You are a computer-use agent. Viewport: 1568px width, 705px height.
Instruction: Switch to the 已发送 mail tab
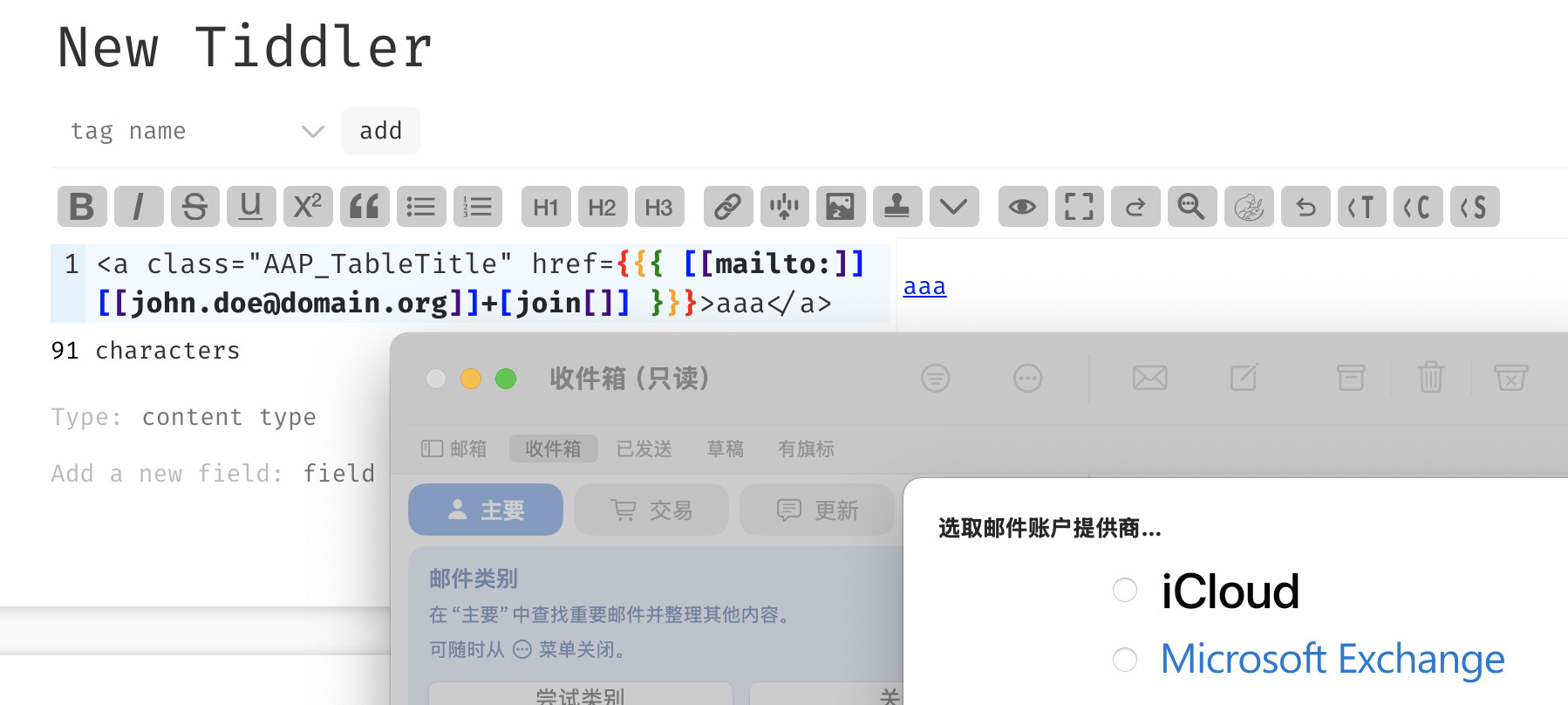(644, 448)
